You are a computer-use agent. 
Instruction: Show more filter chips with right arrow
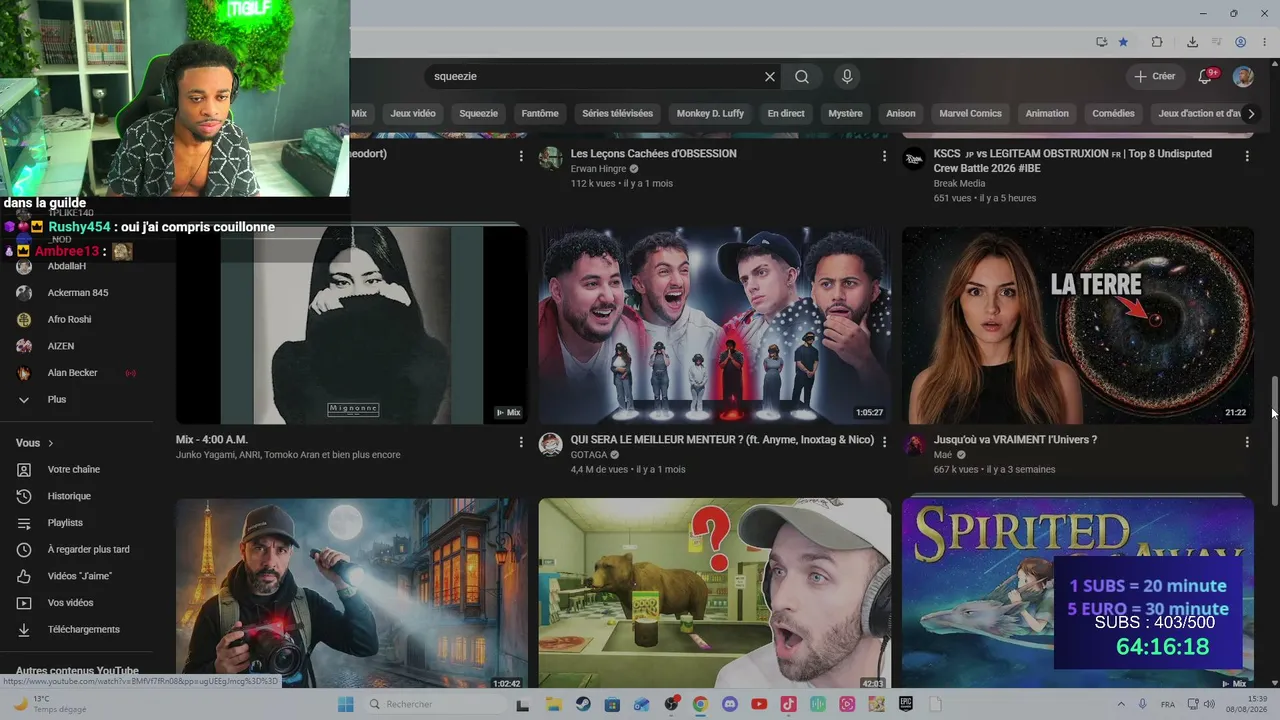click(1251, 114)
